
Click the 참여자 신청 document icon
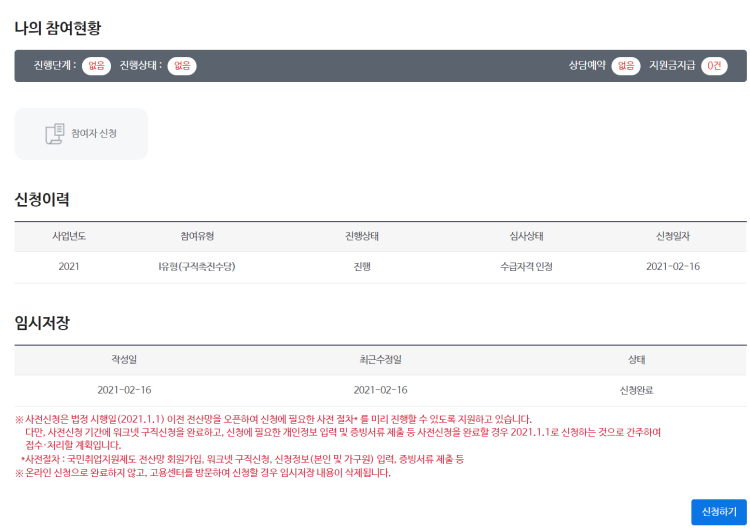[55, 134]
